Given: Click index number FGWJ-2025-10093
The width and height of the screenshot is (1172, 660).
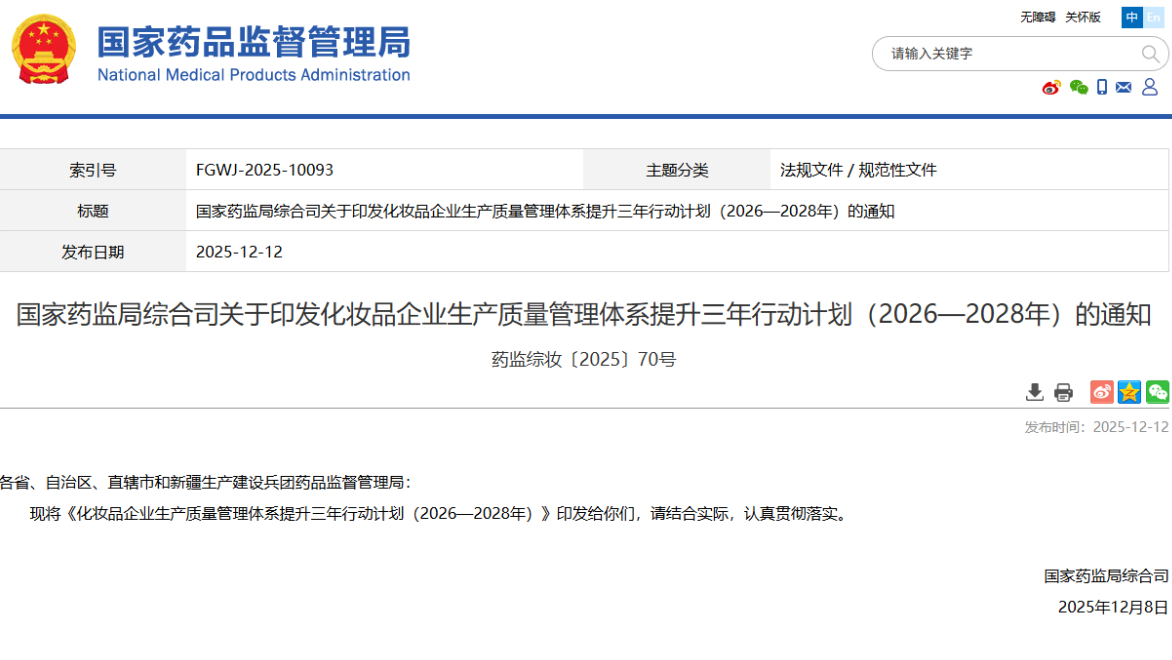Looking at the screenshot, I should (x=265, y=170).
